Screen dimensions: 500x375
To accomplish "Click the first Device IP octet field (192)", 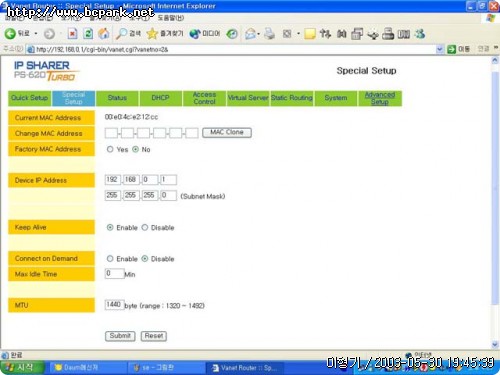I will click(113, 180).
